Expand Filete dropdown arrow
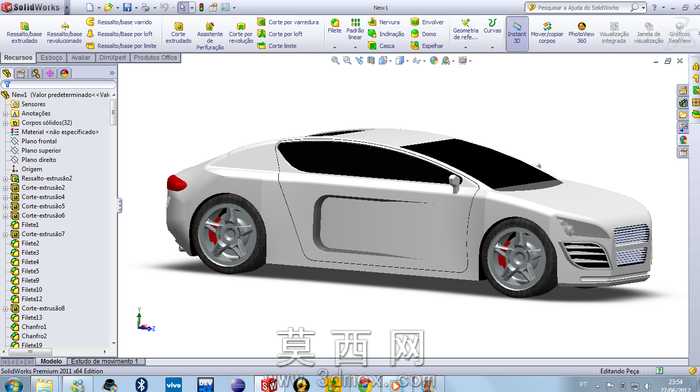This screenshot has width=700, height=392. pos(334,47)
